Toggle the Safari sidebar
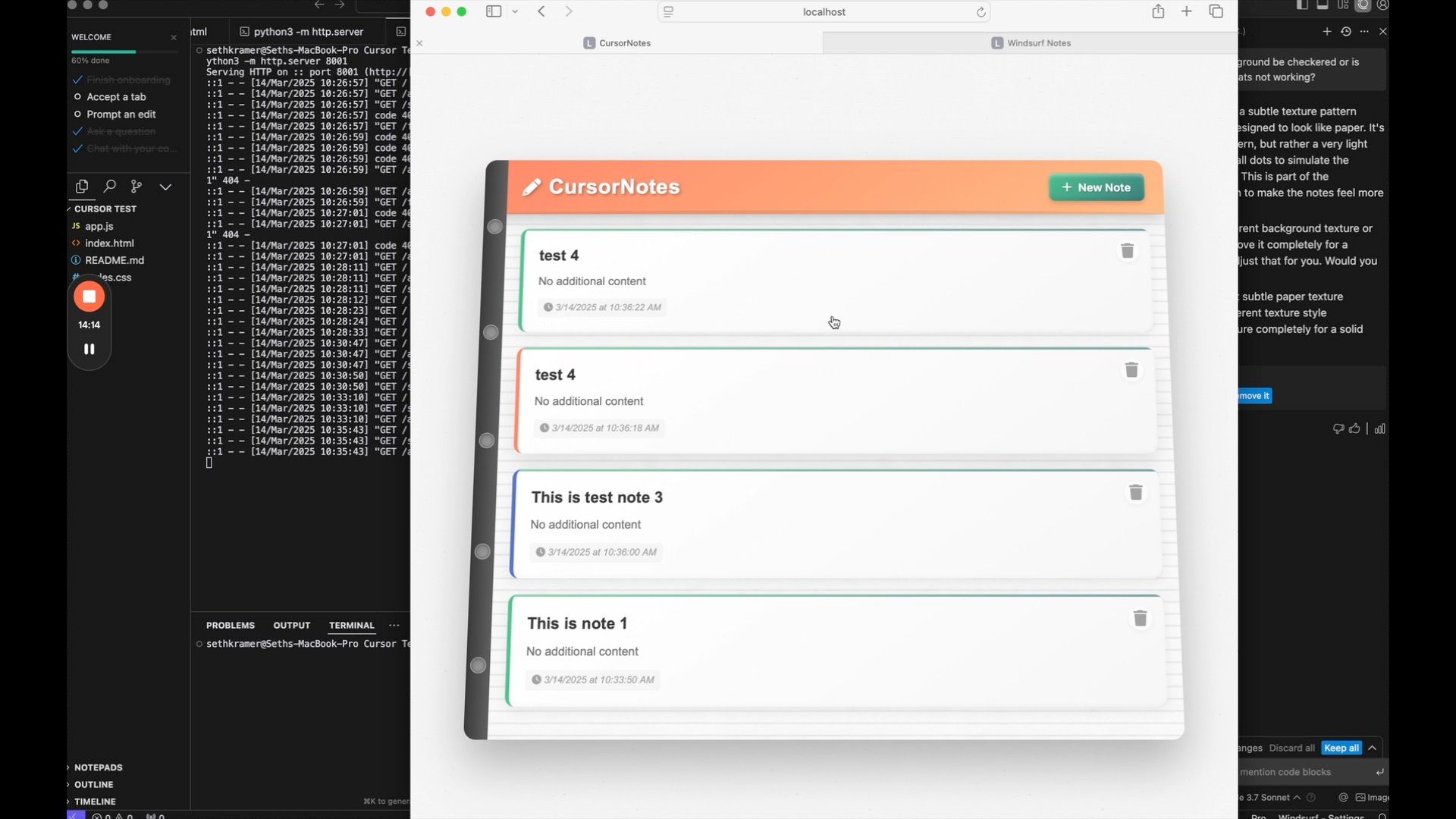The width and height of the screenshot is (1456, 819). (x=494, y=11)
